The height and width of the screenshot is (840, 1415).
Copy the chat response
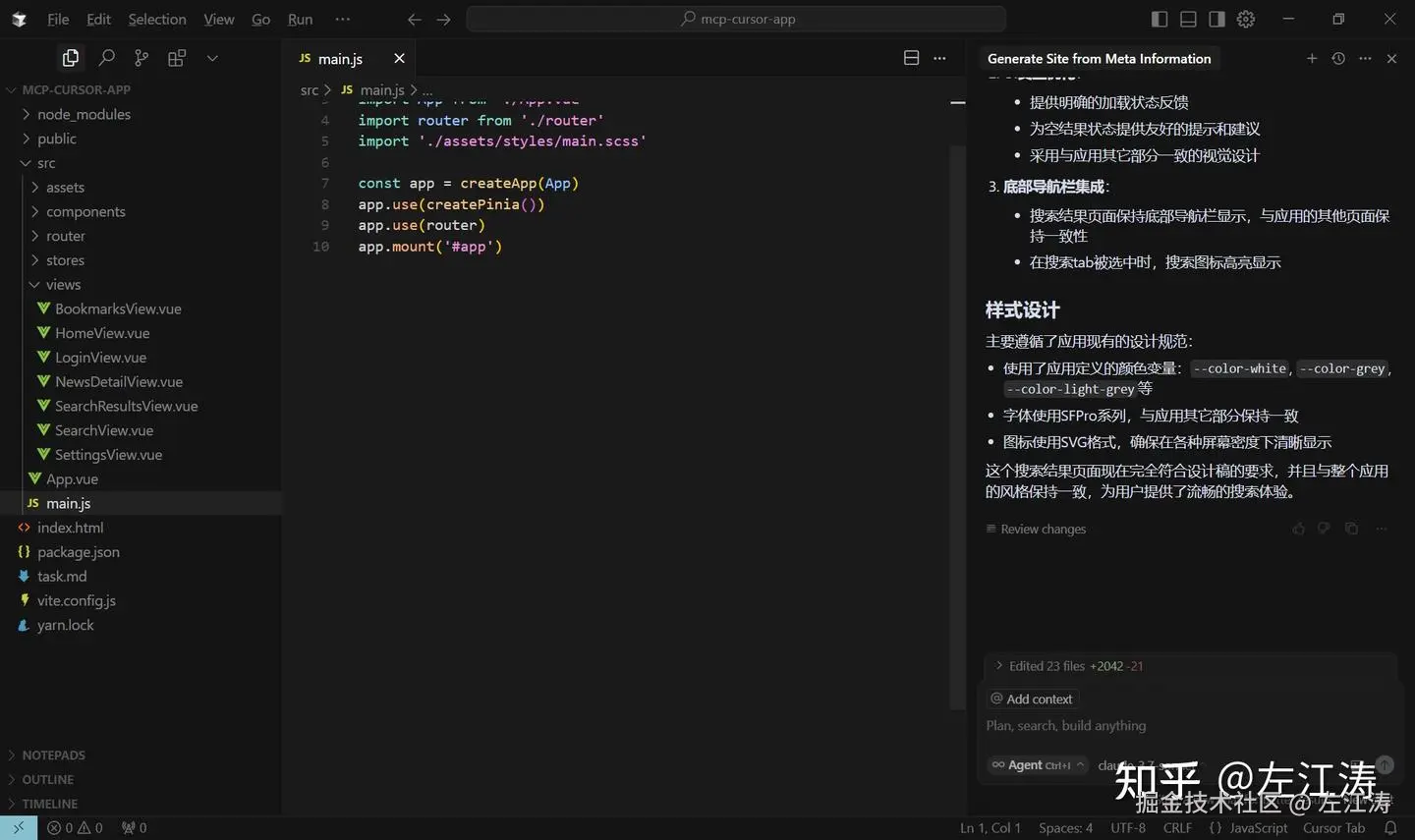[1351, 529]
